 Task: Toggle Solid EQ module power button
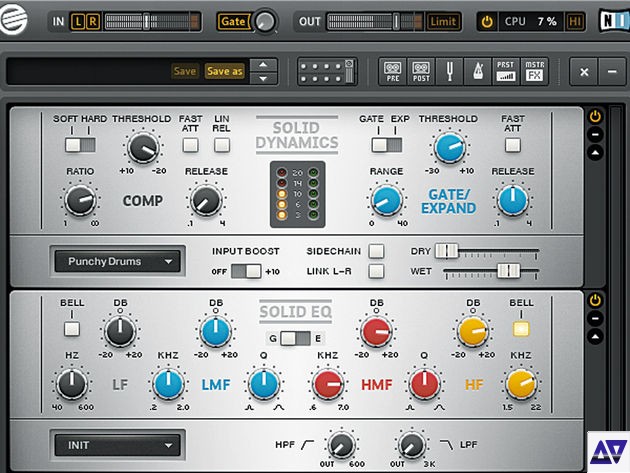(x=595, y=300)
